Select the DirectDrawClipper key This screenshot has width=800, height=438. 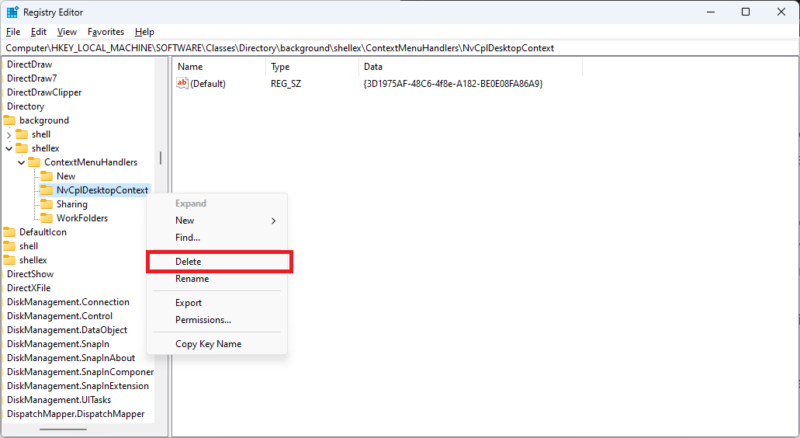(x=44, y=92)
